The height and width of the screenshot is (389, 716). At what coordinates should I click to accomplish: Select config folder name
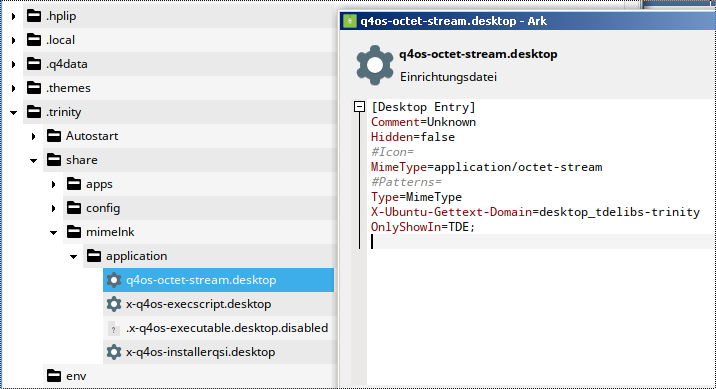coord(103,208)
